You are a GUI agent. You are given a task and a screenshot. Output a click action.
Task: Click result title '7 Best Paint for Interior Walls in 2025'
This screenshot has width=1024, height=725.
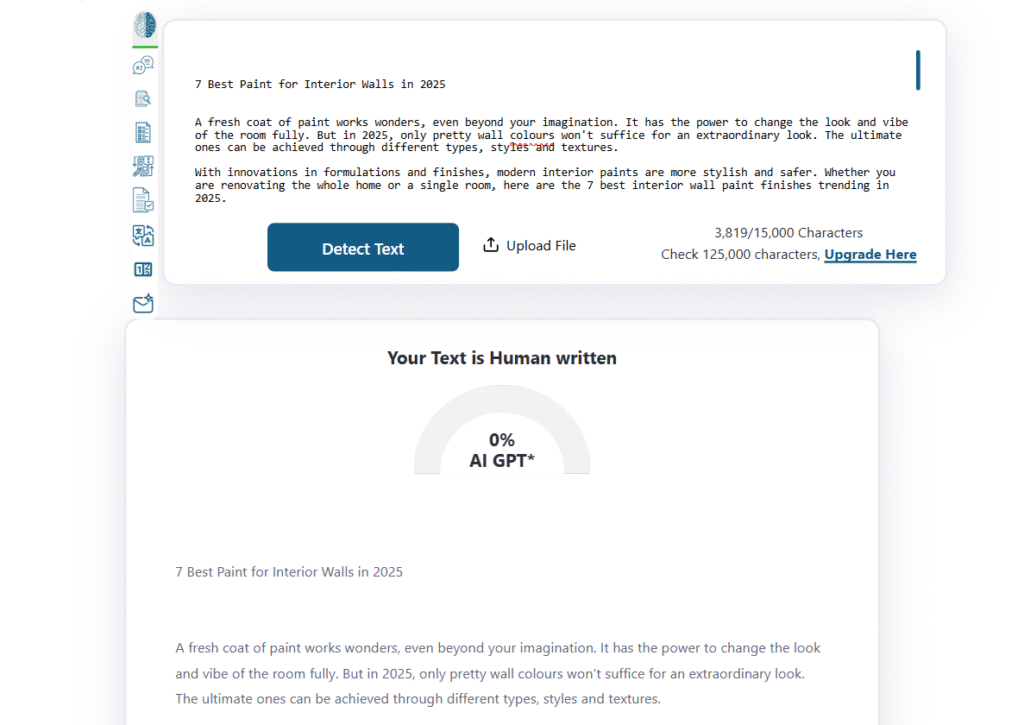tap(289, 572)
